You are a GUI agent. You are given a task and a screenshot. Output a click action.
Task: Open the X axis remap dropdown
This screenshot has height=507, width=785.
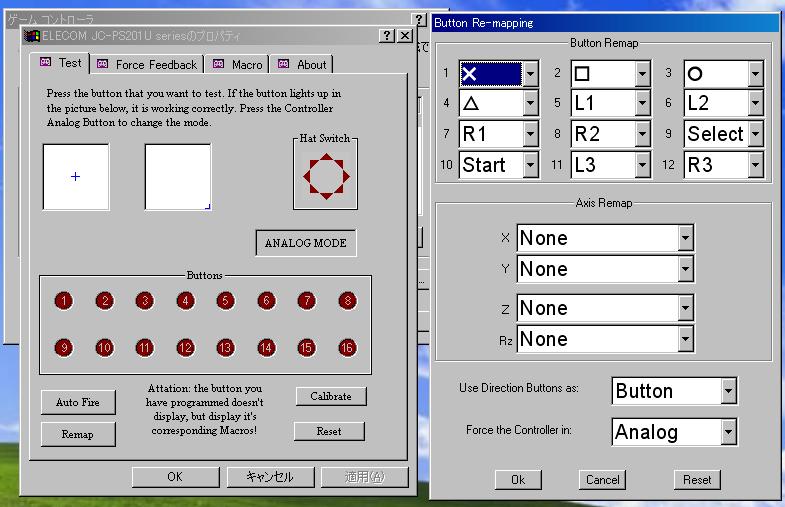[x=605, y=238]
